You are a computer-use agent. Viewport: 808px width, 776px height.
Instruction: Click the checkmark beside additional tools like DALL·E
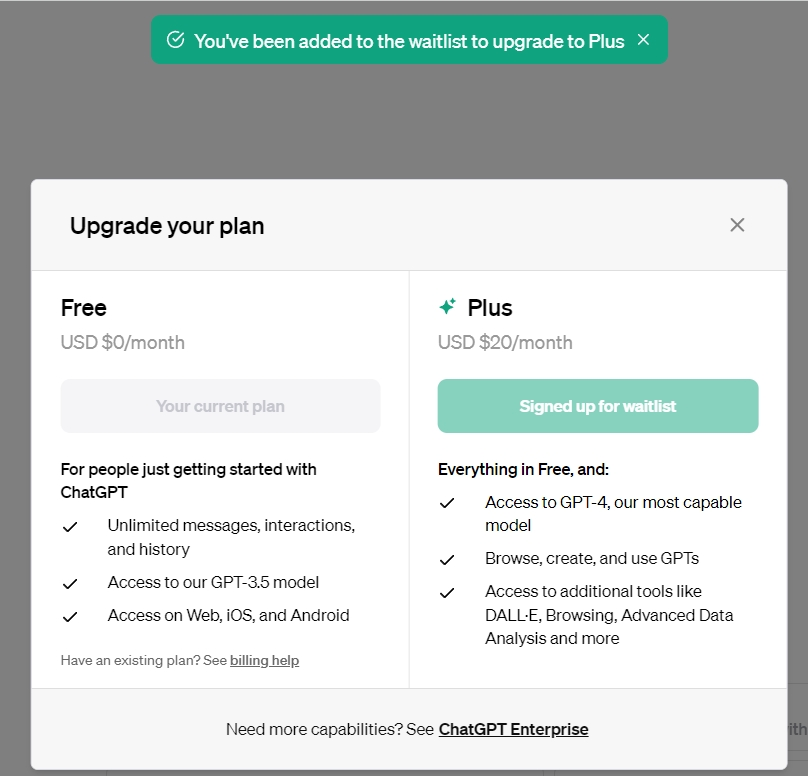pos(447,593)
